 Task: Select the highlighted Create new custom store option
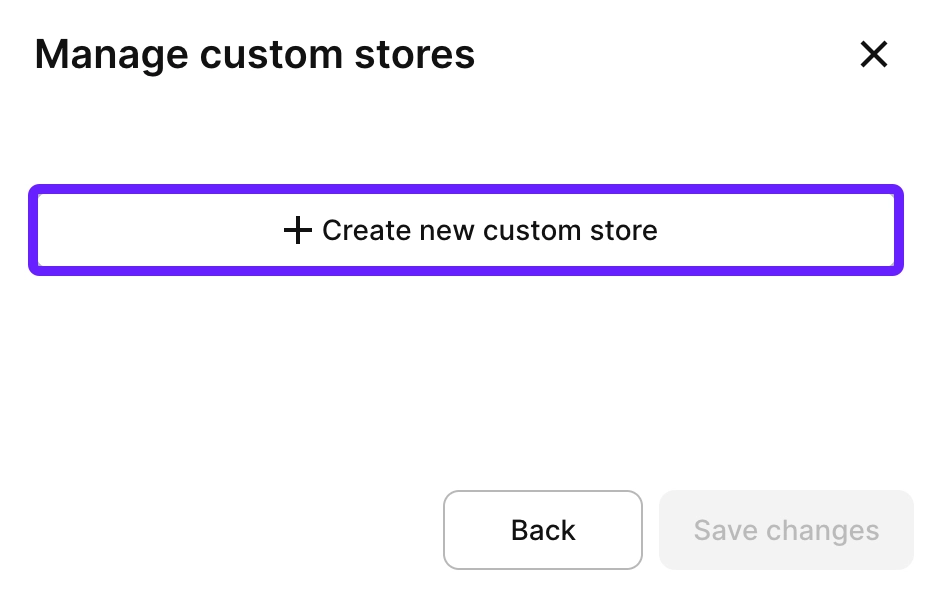(x=466, y=230)
